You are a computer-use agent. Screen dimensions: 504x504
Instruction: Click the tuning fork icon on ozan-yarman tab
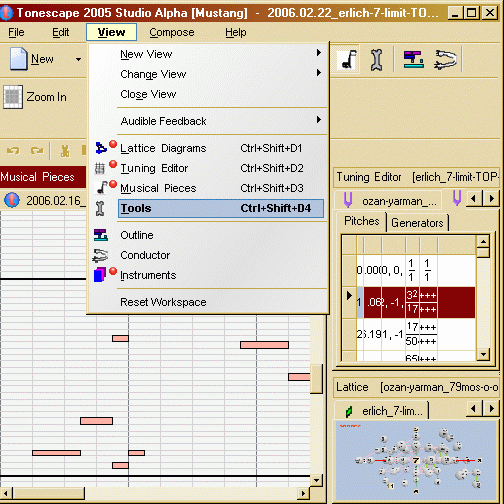[348, 200]
